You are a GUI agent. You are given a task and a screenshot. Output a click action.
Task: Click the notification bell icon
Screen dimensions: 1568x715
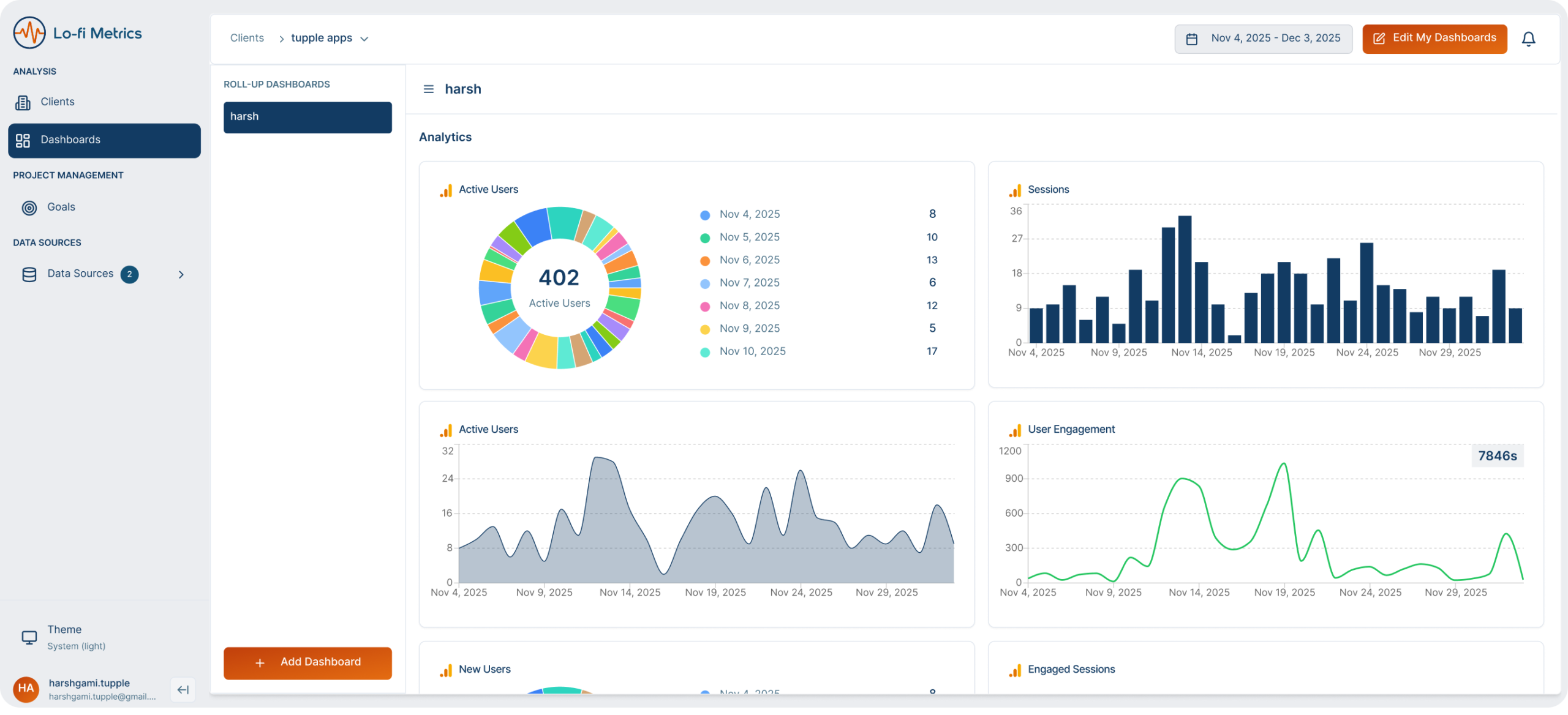coord(1528,39)
